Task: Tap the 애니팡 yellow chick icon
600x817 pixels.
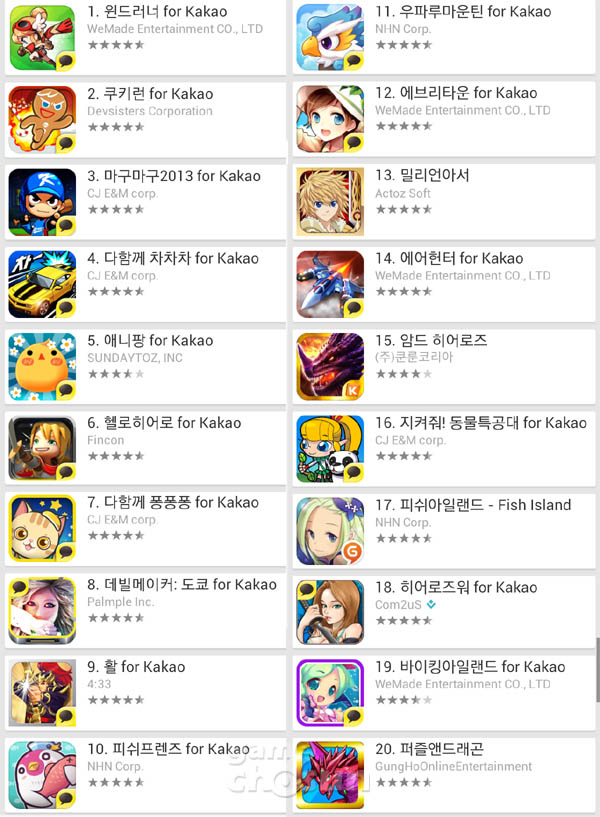Action: pyautogui.click(x=43, y=367)
